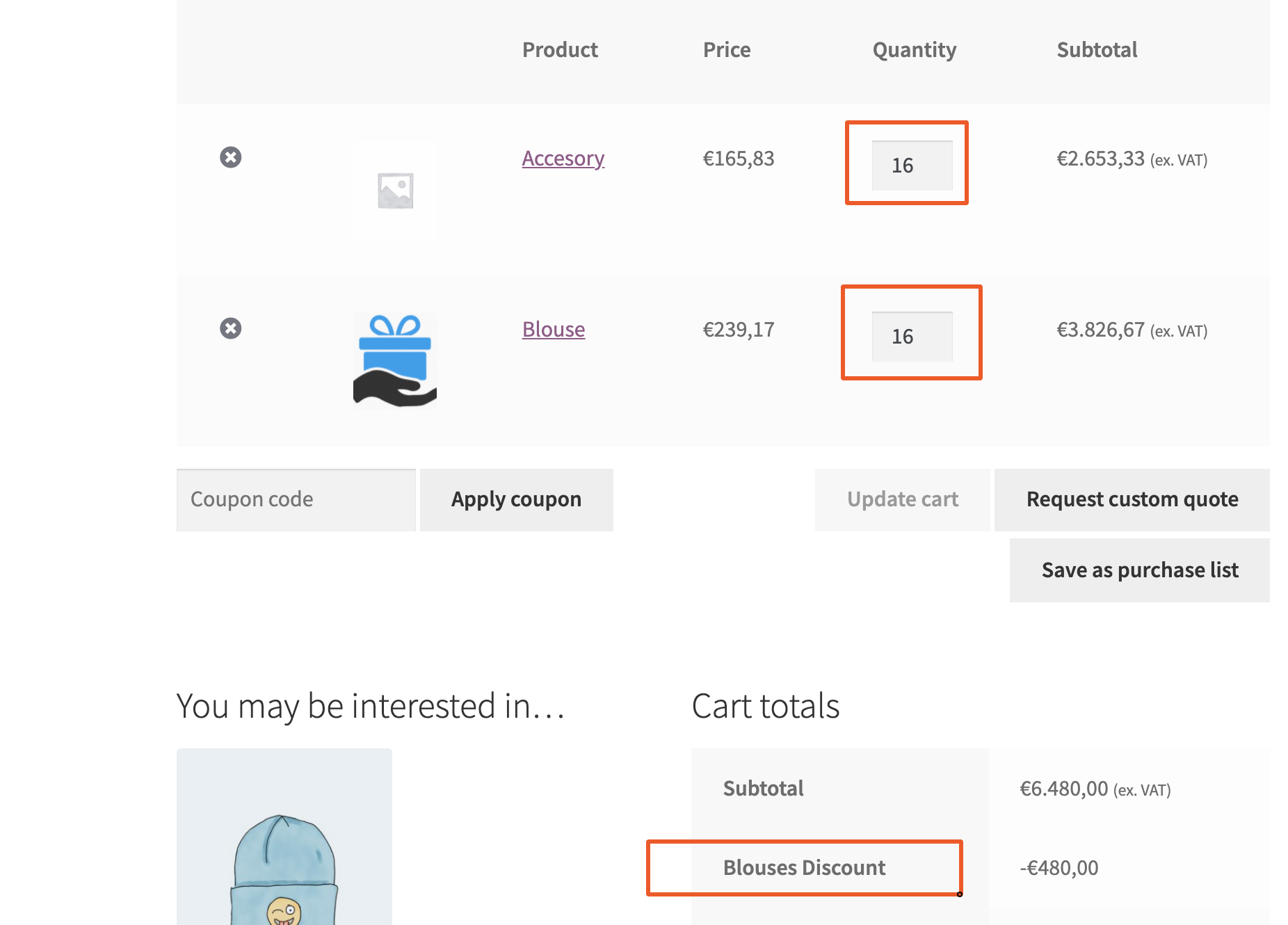
Task: Open the Accesory placeholder thumbnail
Action: (x=395, y=190)
